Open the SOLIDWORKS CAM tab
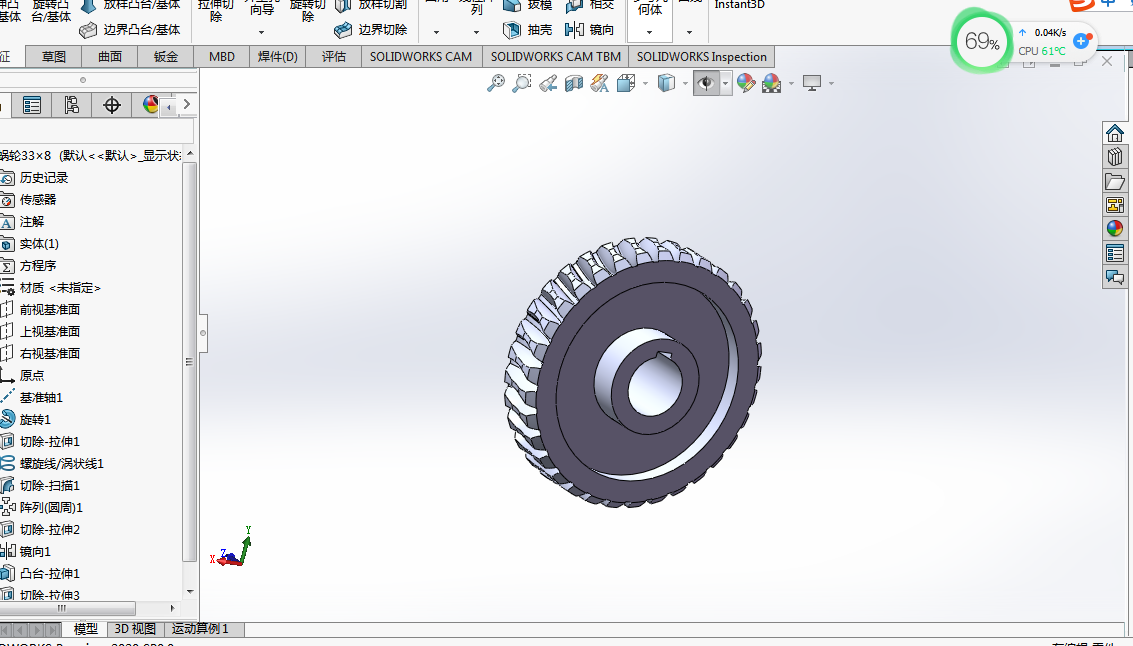This screenshot has width=1133, height=646. click(x=420, y=57)
